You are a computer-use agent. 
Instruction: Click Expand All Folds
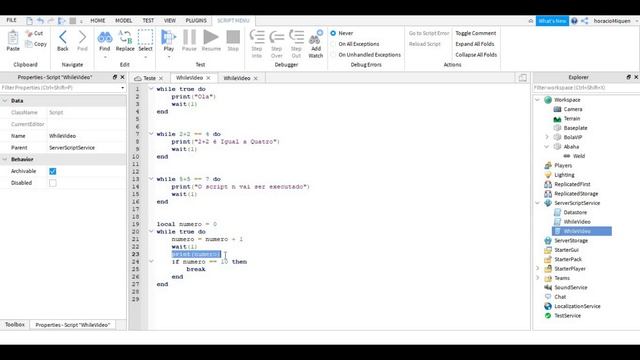(x=475, y=44)
